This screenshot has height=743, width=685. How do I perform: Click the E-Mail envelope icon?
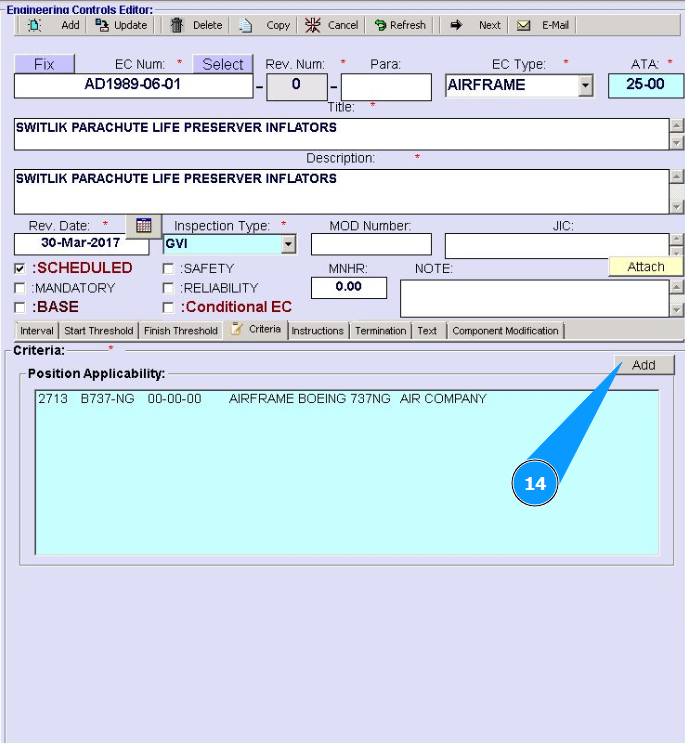click(523, 25)
